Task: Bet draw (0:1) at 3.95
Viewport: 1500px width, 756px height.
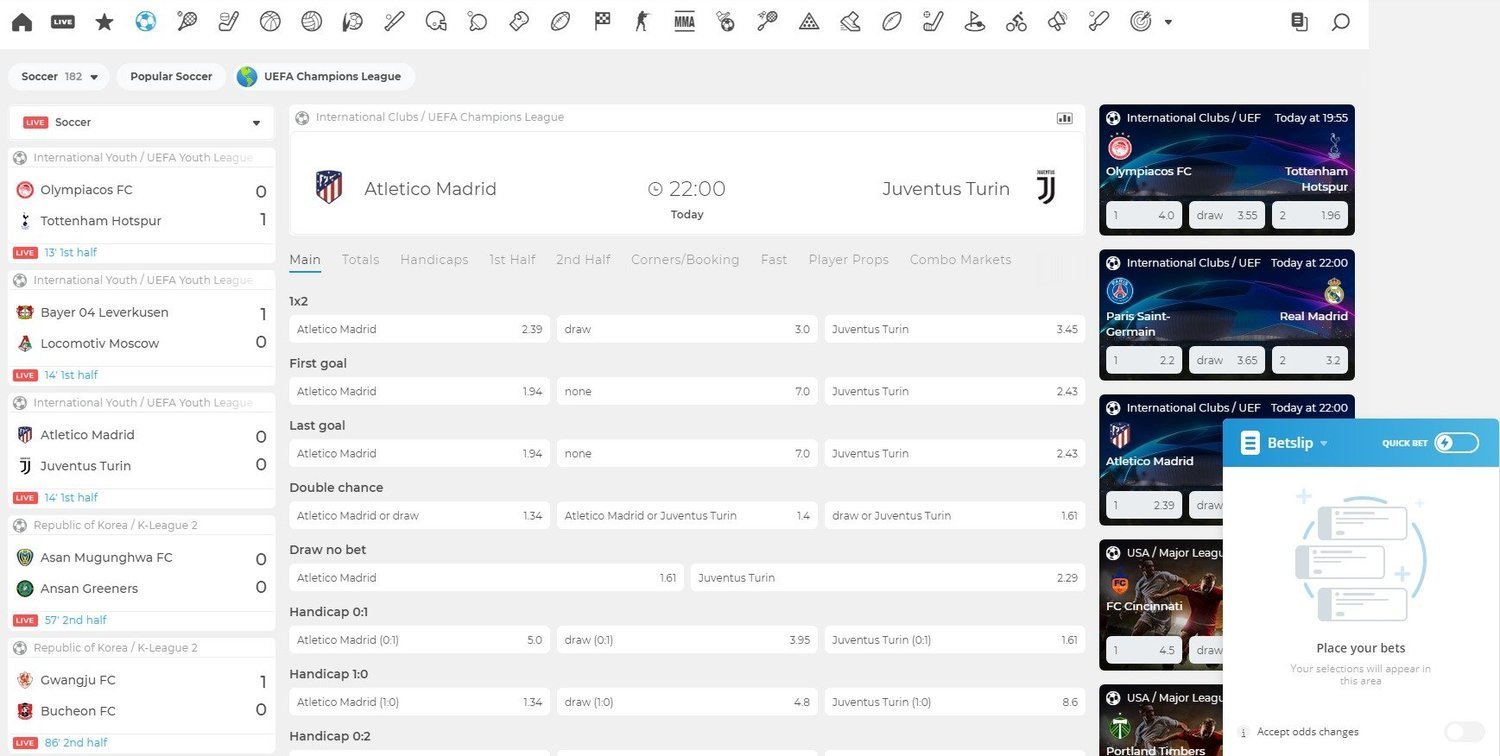Action: point(687,640)
